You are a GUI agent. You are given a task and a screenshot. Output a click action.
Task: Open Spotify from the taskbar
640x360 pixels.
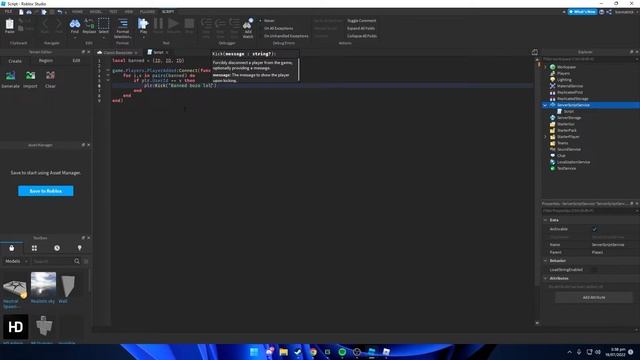[x=342, y=352]
